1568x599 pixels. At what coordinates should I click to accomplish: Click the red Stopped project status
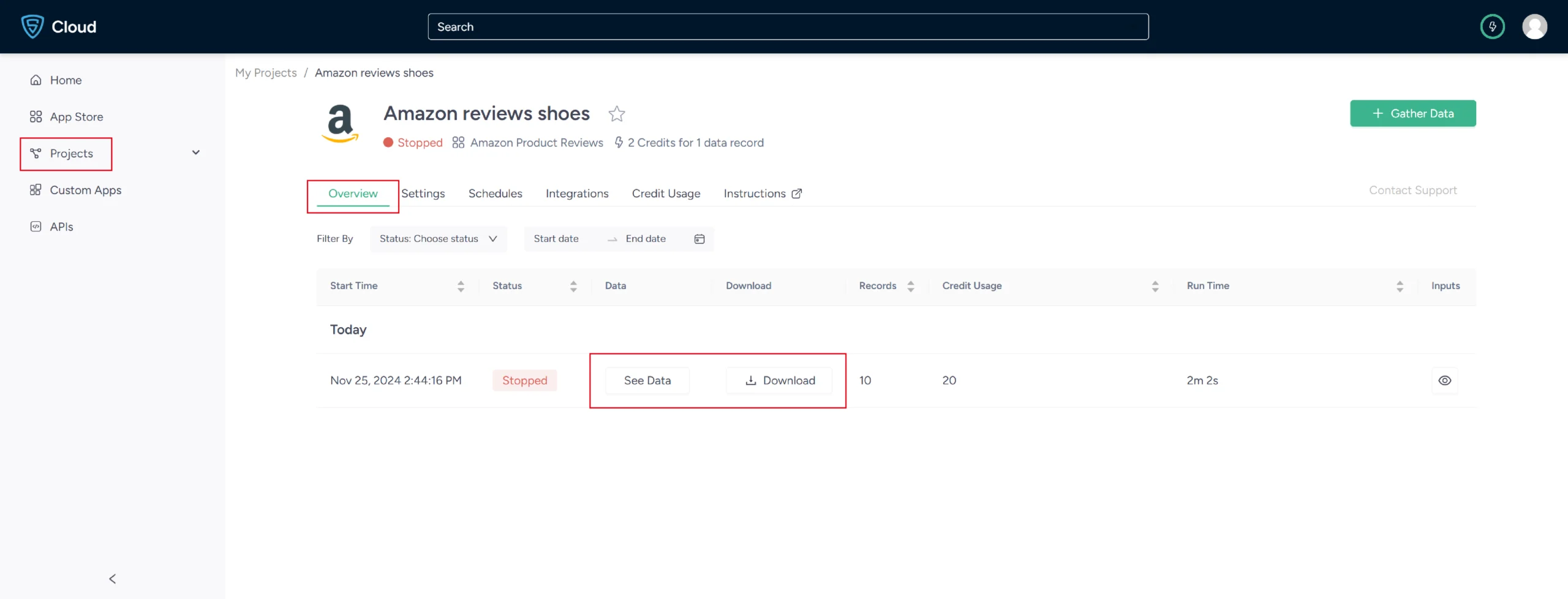click(413, 143)
